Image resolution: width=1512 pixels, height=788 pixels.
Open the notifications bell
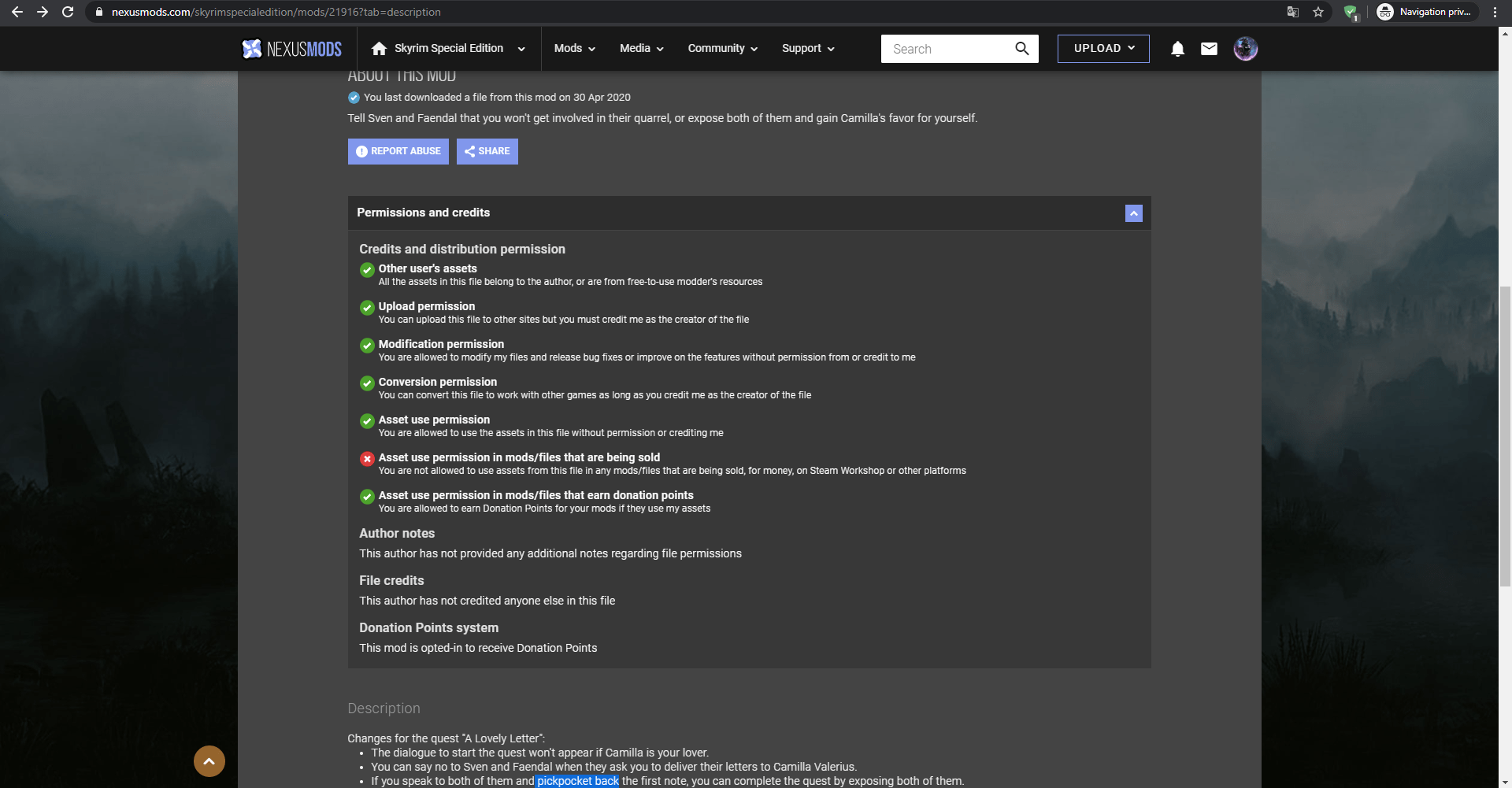[x=1177, y=49]
